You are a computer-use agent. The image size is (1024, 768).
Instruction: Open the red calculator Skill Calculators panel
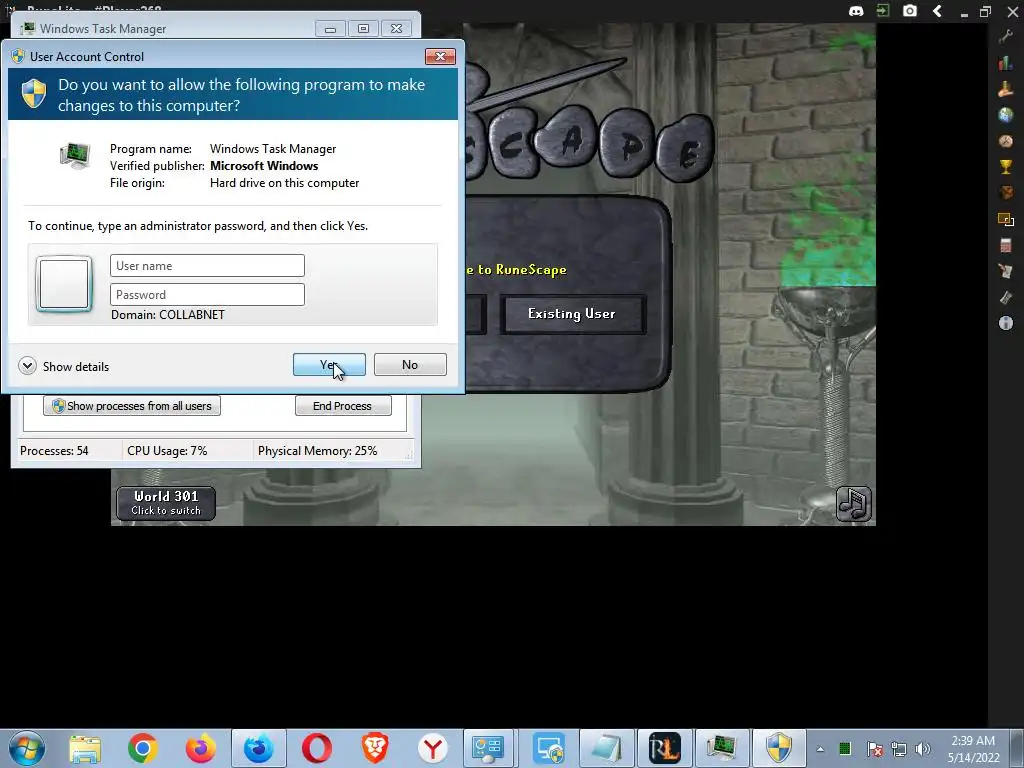tap(1006, 246)
